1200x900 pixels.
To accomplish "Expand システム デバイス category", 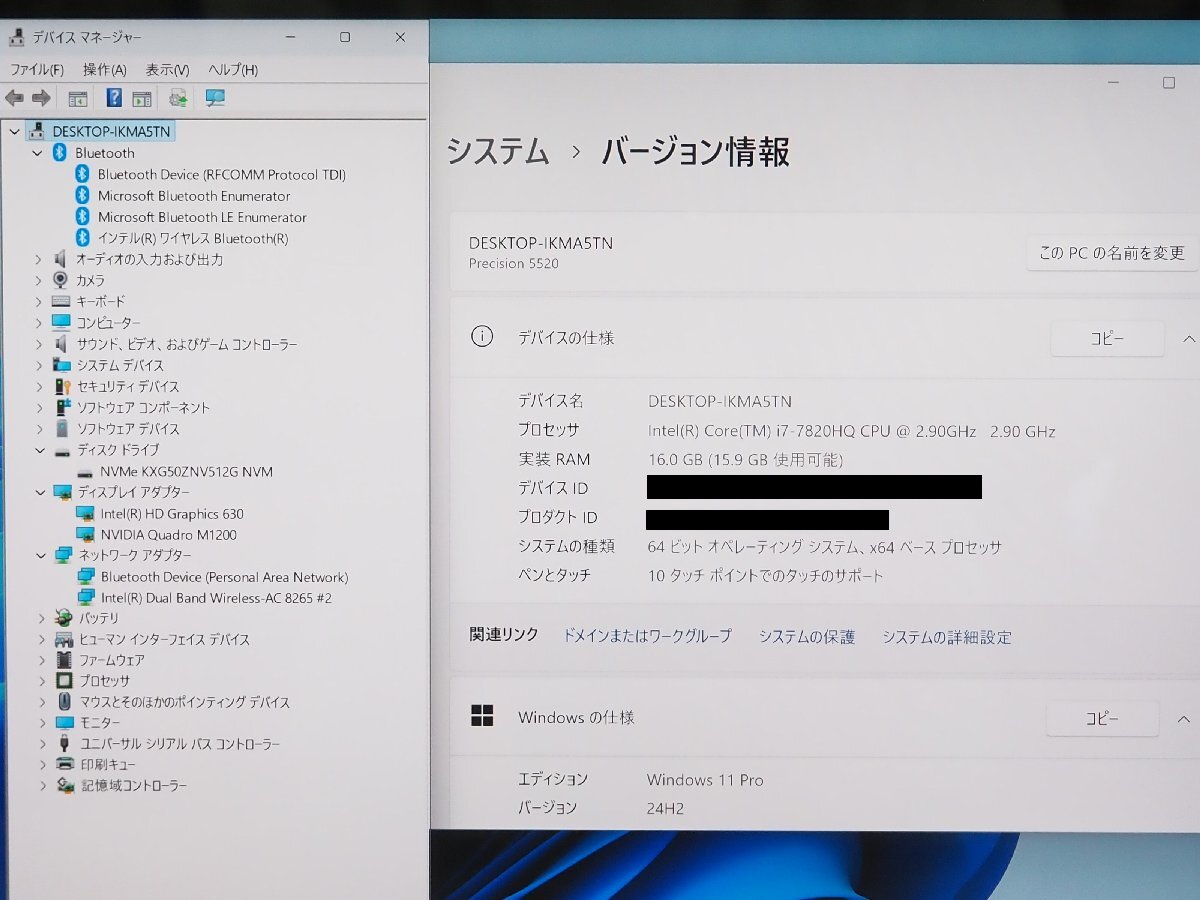I will [38, 365].
